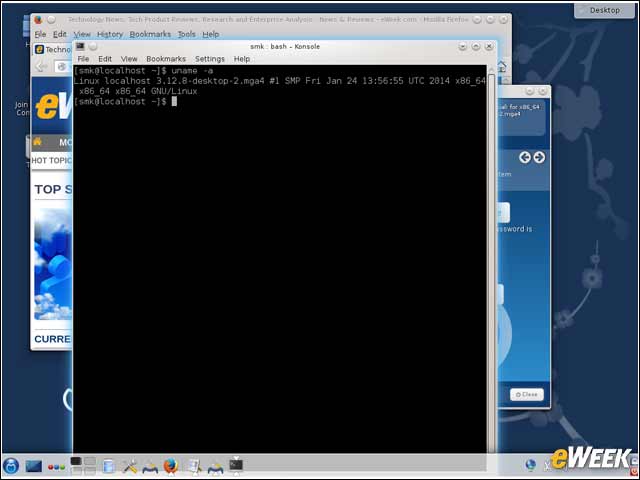The height and width of the screenshot is (480, 640).
Task: Maximize the Konsole window
Action: (476, 47)
